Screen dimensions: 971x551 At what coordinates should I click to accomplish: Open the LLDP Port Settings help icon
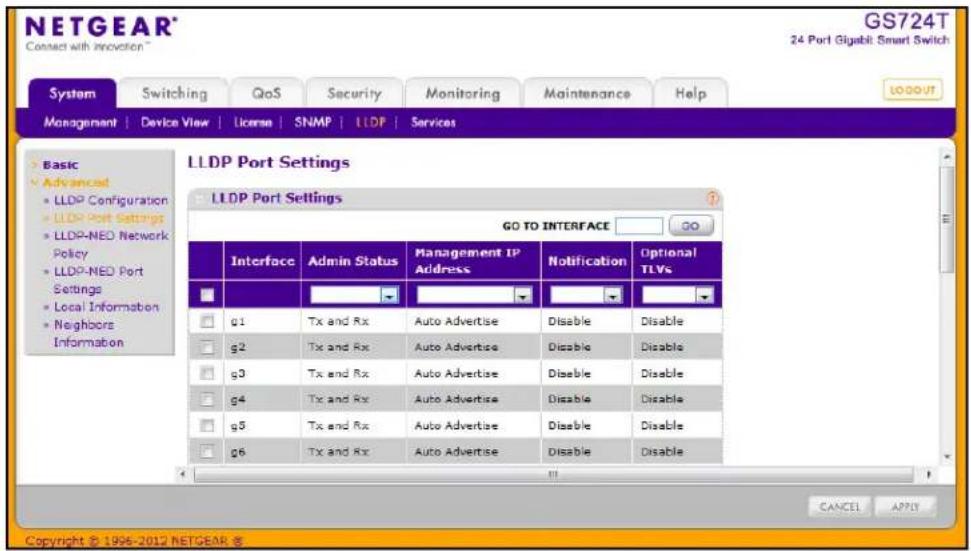coord(712,199)
